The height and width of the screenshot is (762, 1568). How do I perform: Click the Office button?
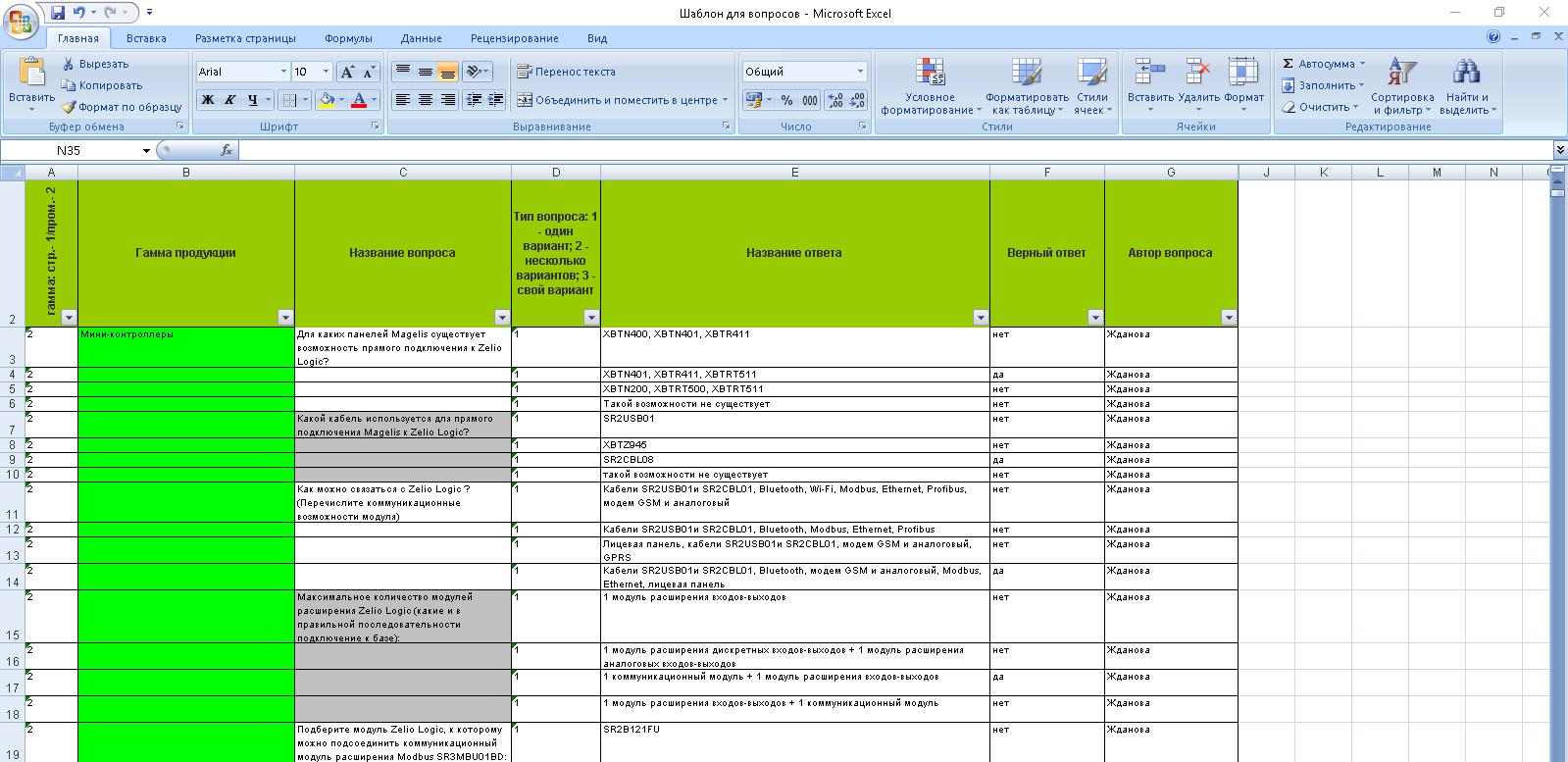22,22
